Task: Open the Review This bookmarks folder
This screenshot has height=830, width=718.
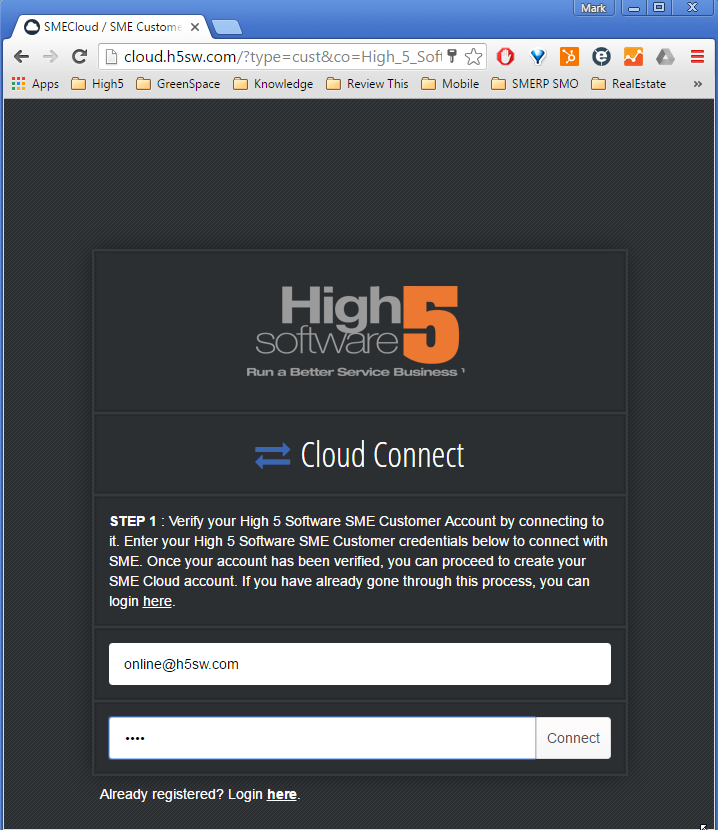Action: click(367, 84)
